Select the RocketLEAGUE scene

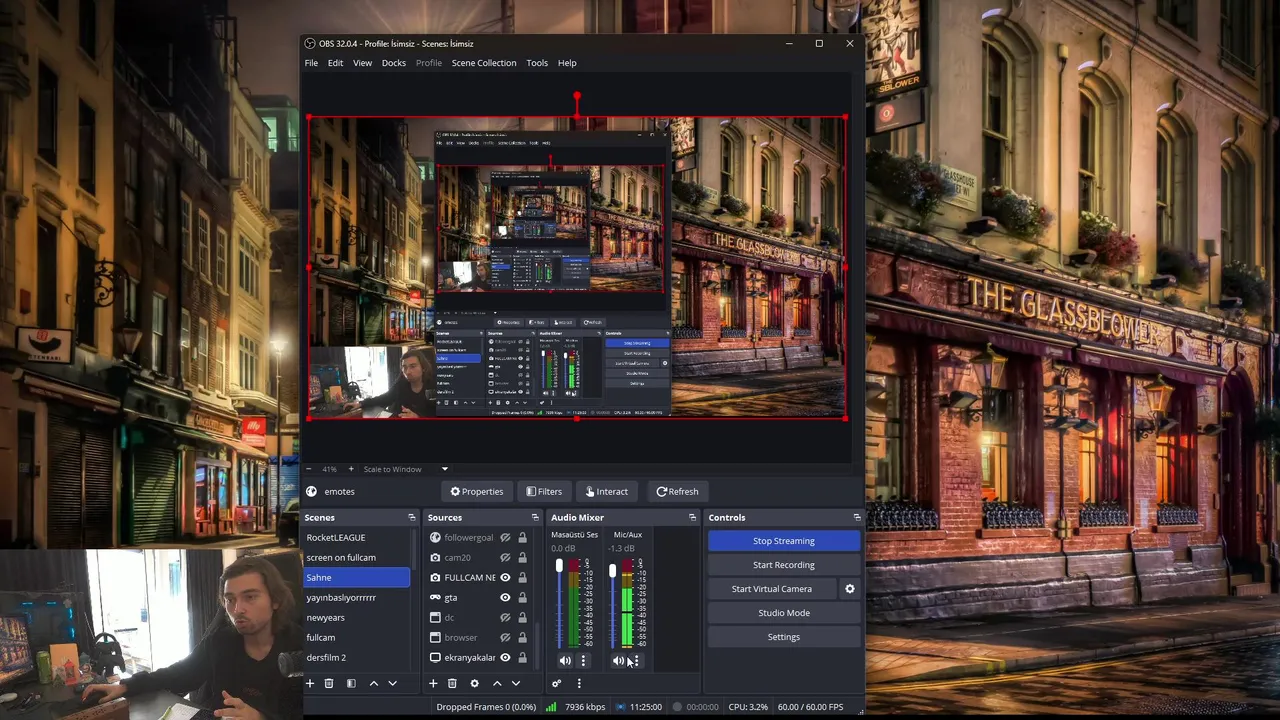(x=357, y=537)
